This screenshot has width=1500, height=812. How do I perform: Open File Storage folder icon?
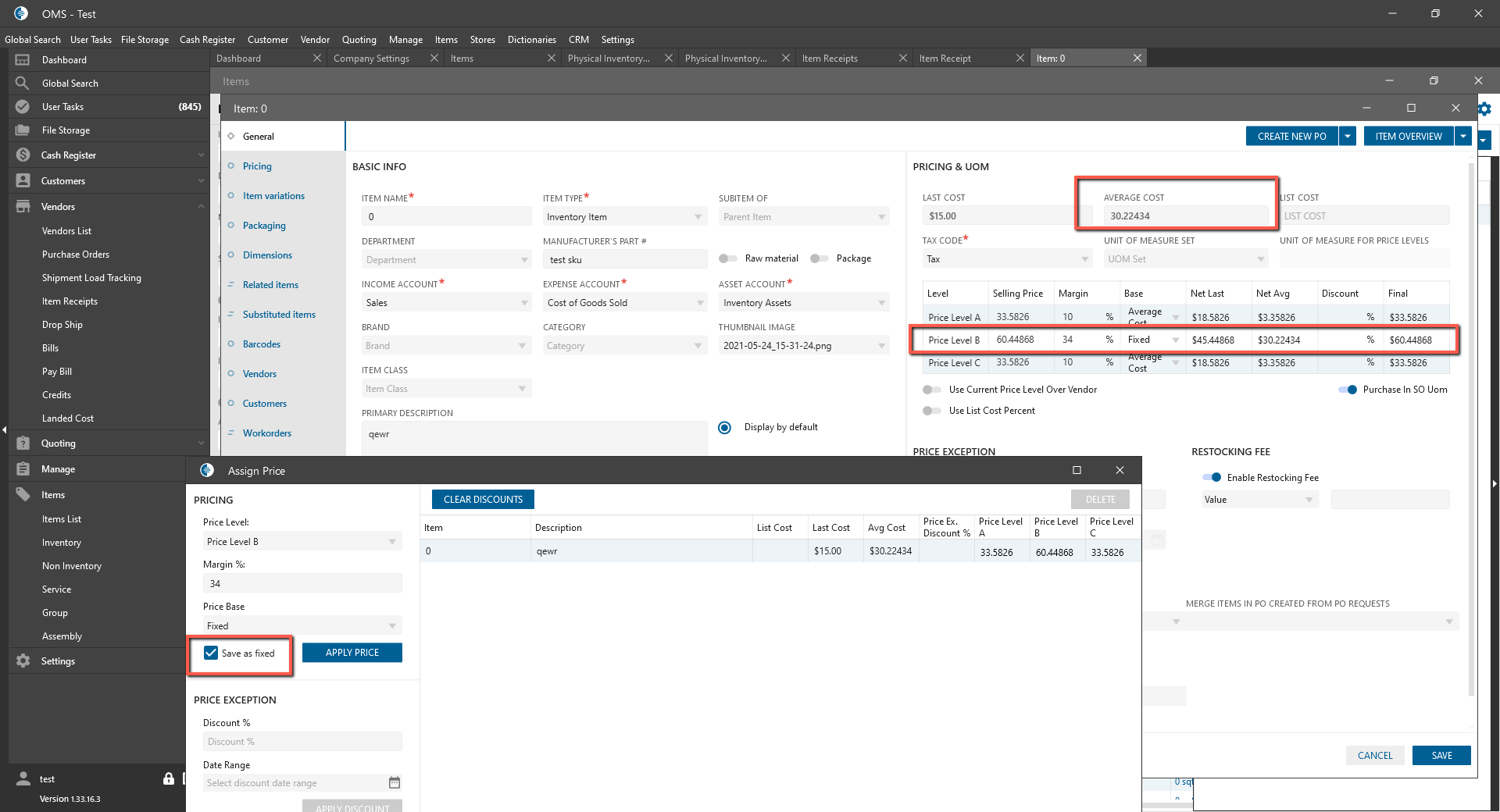pyautogui.click(x=23, y=130)
